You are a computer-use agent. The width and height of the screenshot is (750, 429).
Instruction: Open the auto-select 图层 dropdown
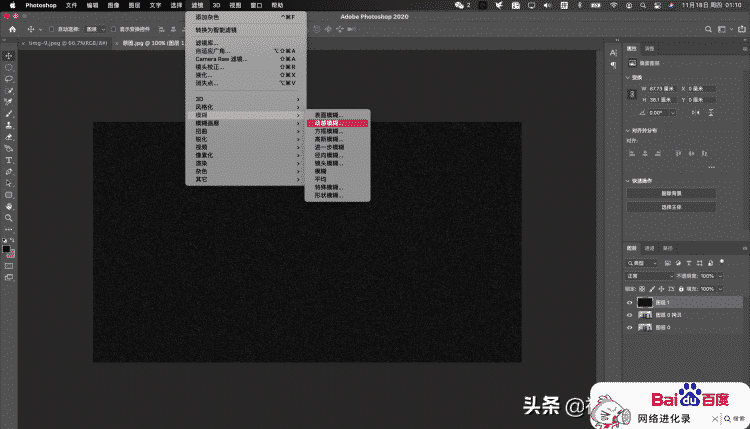click(x=95, y=29)
